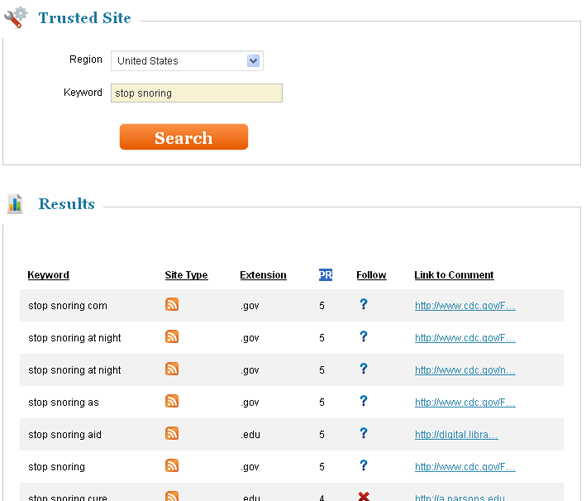The width and height of the screenshot is (587, 501).
Task: Click the 'stop snoring as' keyword cell
Action: pyautogui.click(x=64, y=403)
